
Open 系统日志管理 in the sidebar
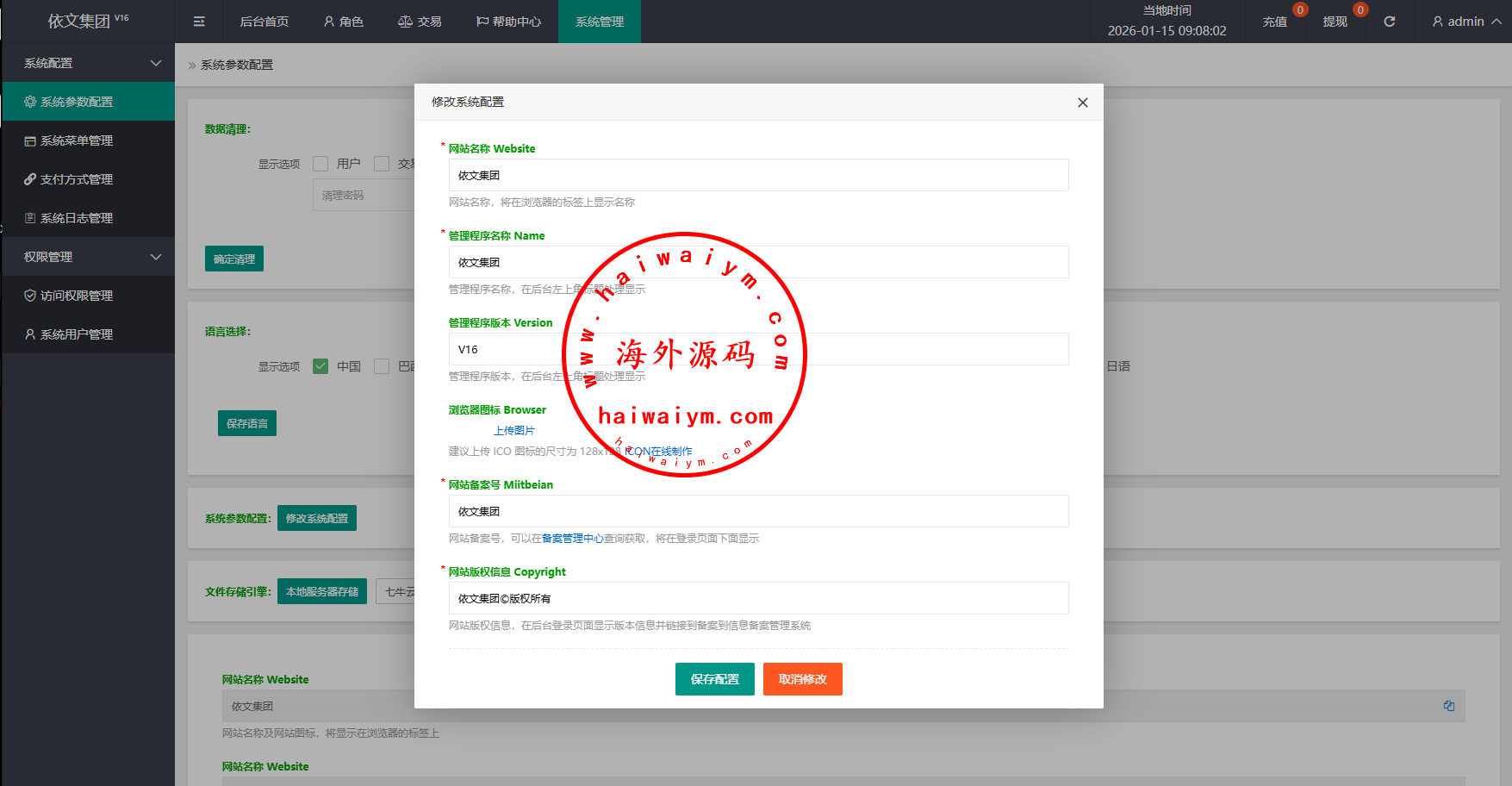[x=77, y=218]
